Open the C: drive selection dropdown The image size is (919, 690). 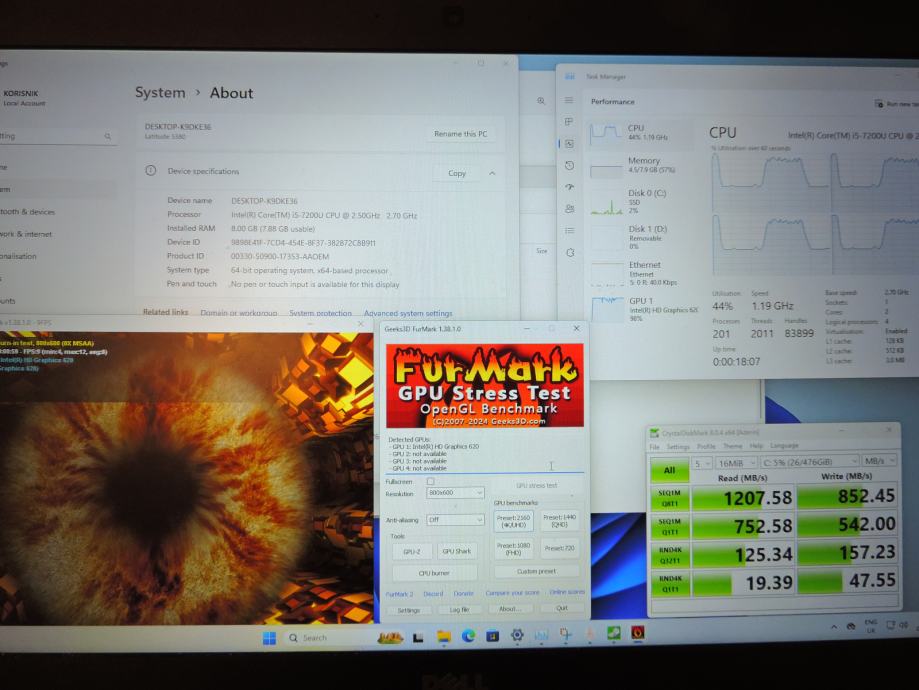point(810,462)
